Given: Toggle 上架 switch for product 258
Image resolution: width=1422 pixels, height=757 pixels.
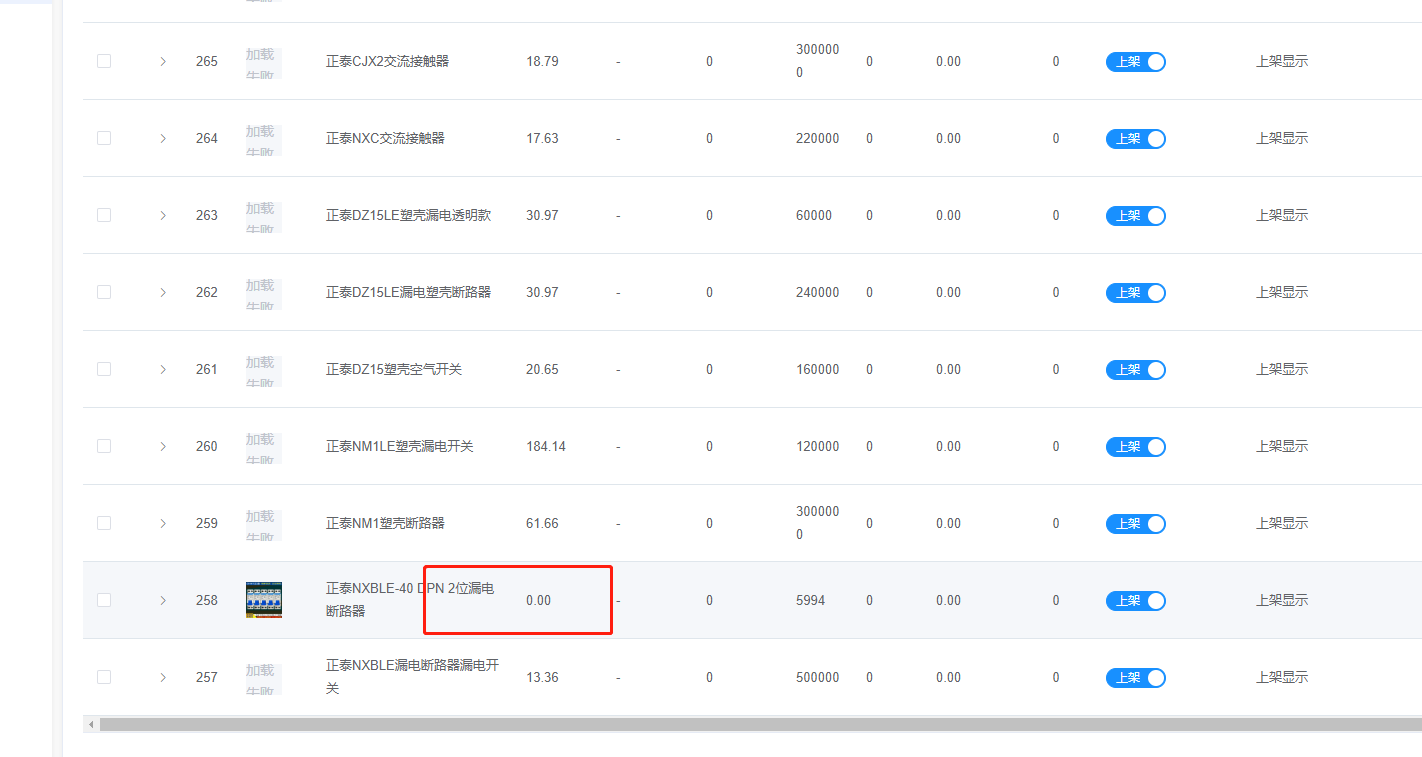Looking at the screenshot, I should point(1136,601).
